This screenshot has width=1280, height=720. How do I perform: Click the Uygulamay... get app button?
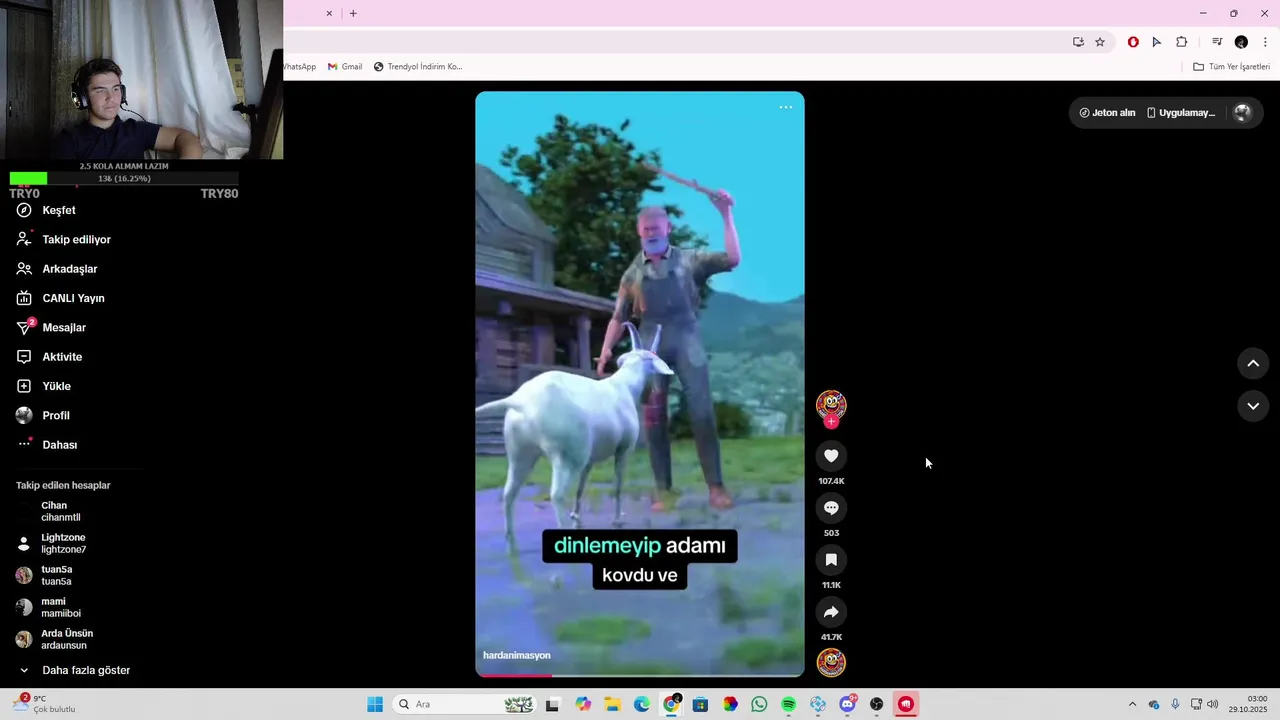coord(1181,113)
